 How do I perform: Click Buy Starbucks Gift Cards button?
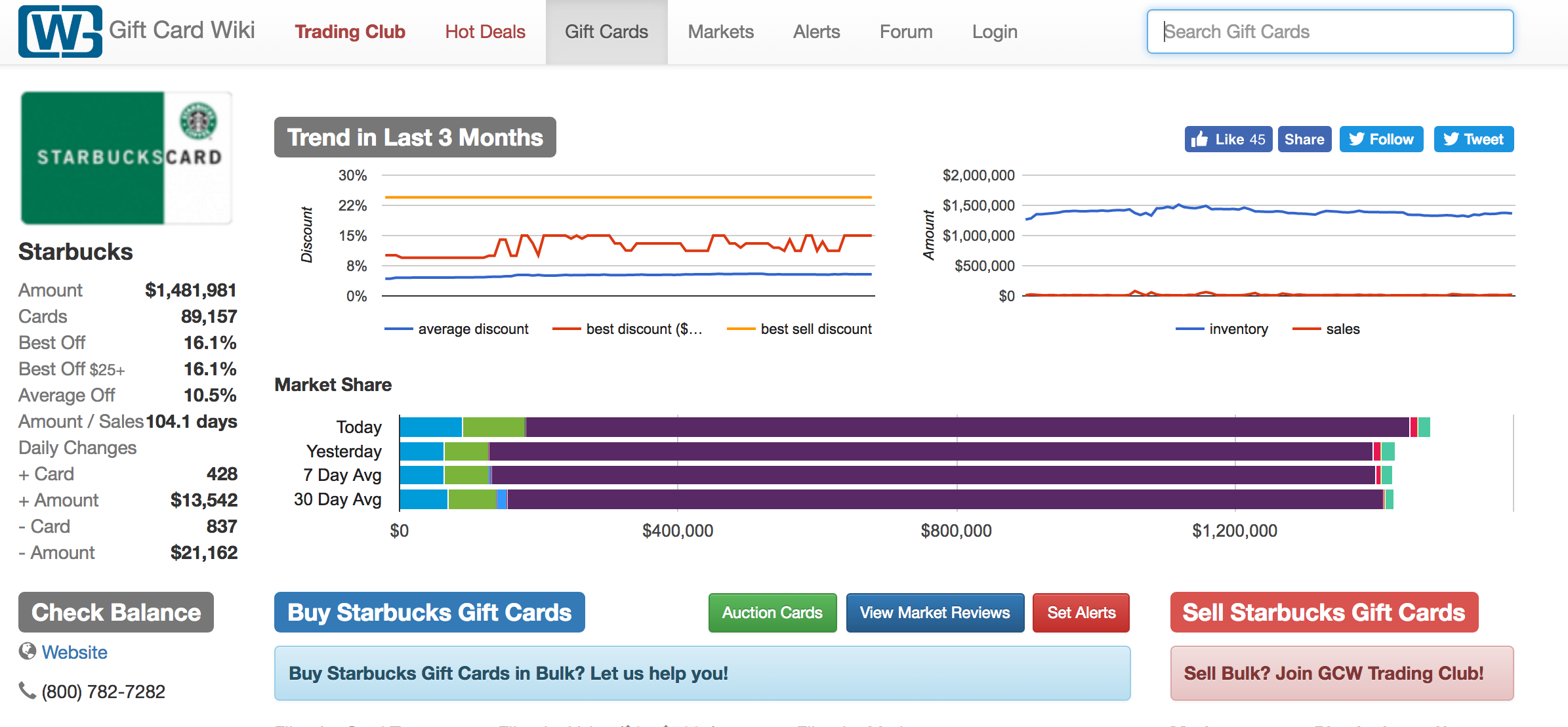pyautogui.click(x=430, y=612)
